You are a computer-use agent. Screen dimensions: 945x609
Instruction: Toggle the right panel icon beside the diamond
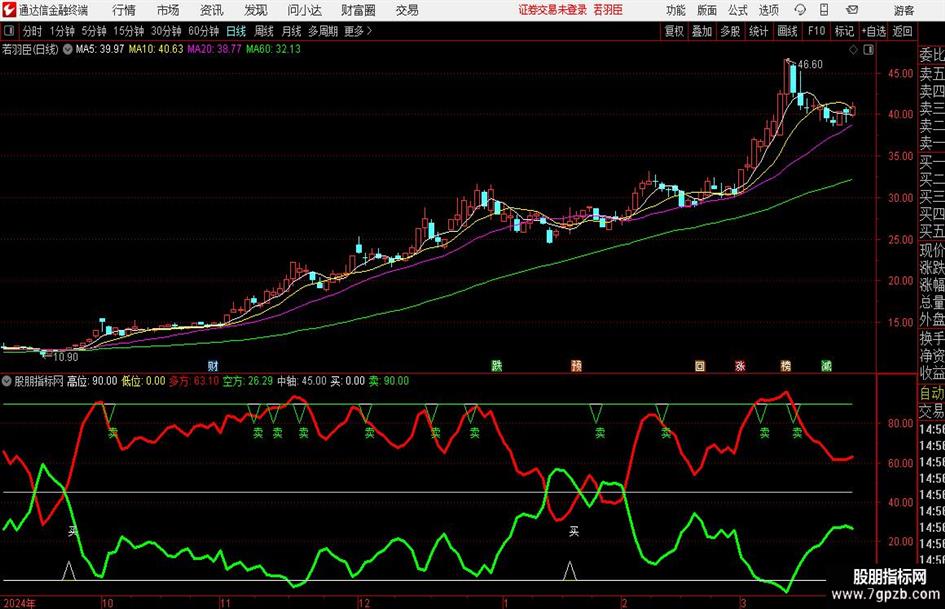(x=868, y=50)
